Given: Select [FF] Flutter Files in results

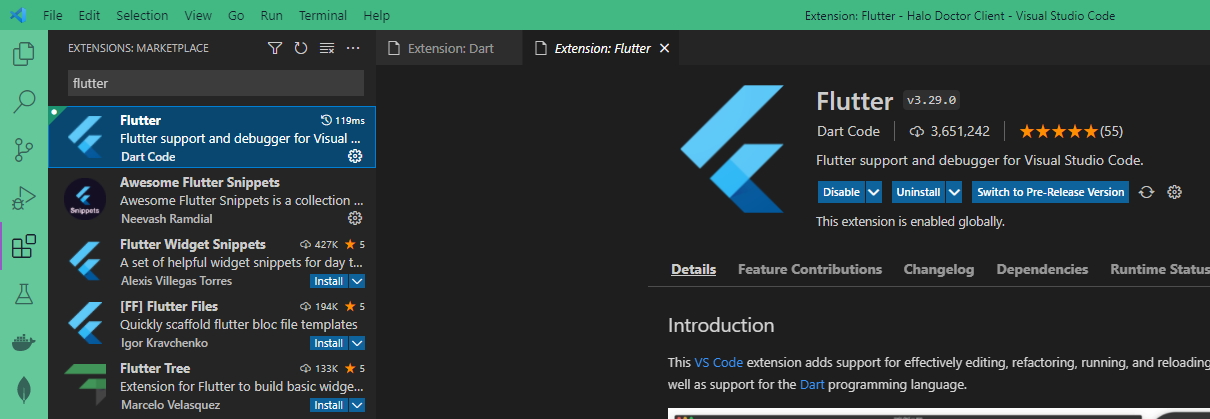Looking at the screenshot, I should pos(212,323).
